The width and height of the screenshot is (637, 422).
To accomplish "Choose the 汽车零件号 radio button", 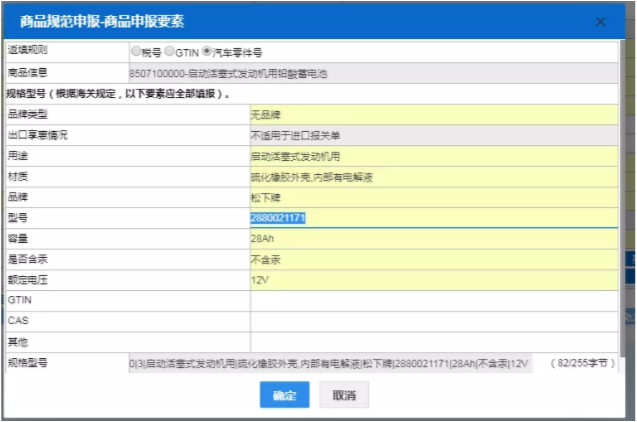I will (207, 52).
